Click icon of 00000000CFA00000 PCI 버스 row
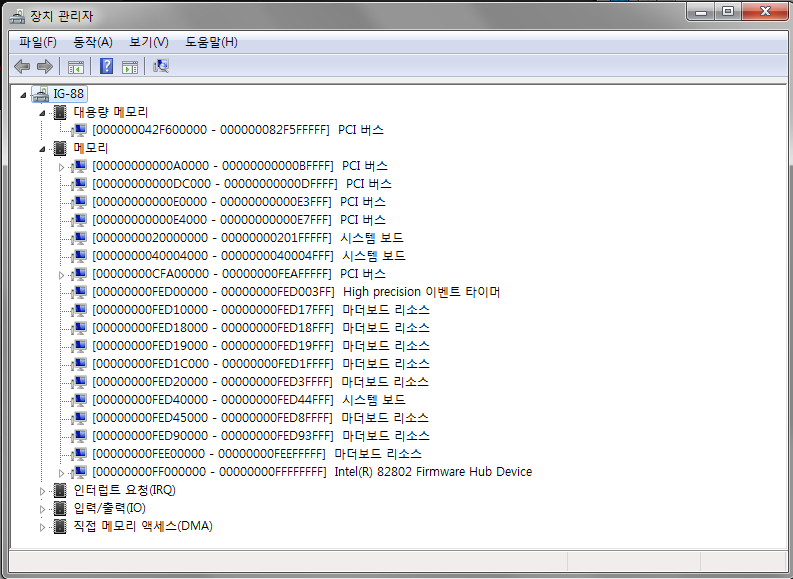 point(79,274)
